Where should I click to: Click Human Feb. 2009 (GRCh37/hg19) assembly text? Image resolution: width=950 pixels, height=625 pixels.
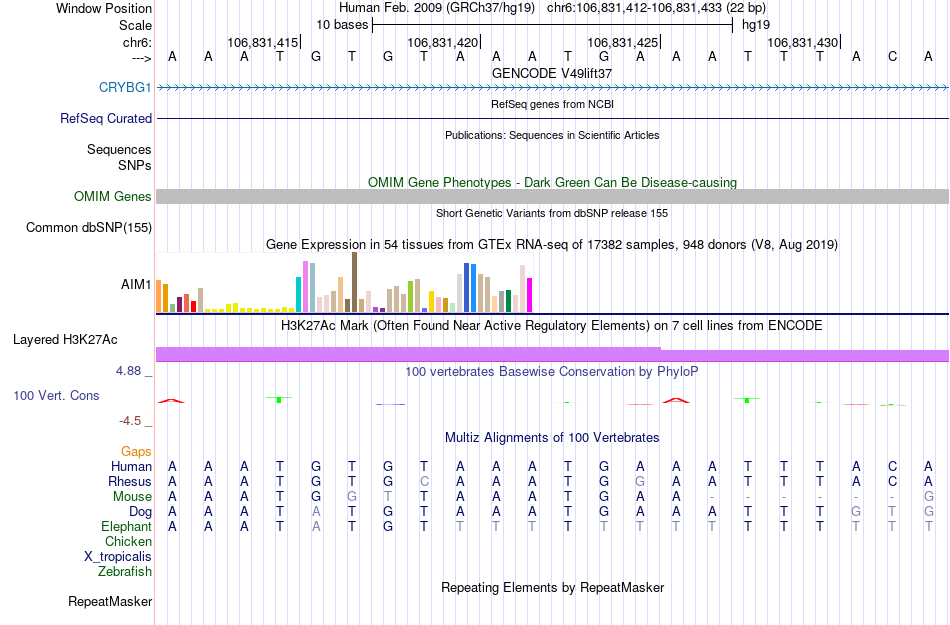[x=437, y=8]
